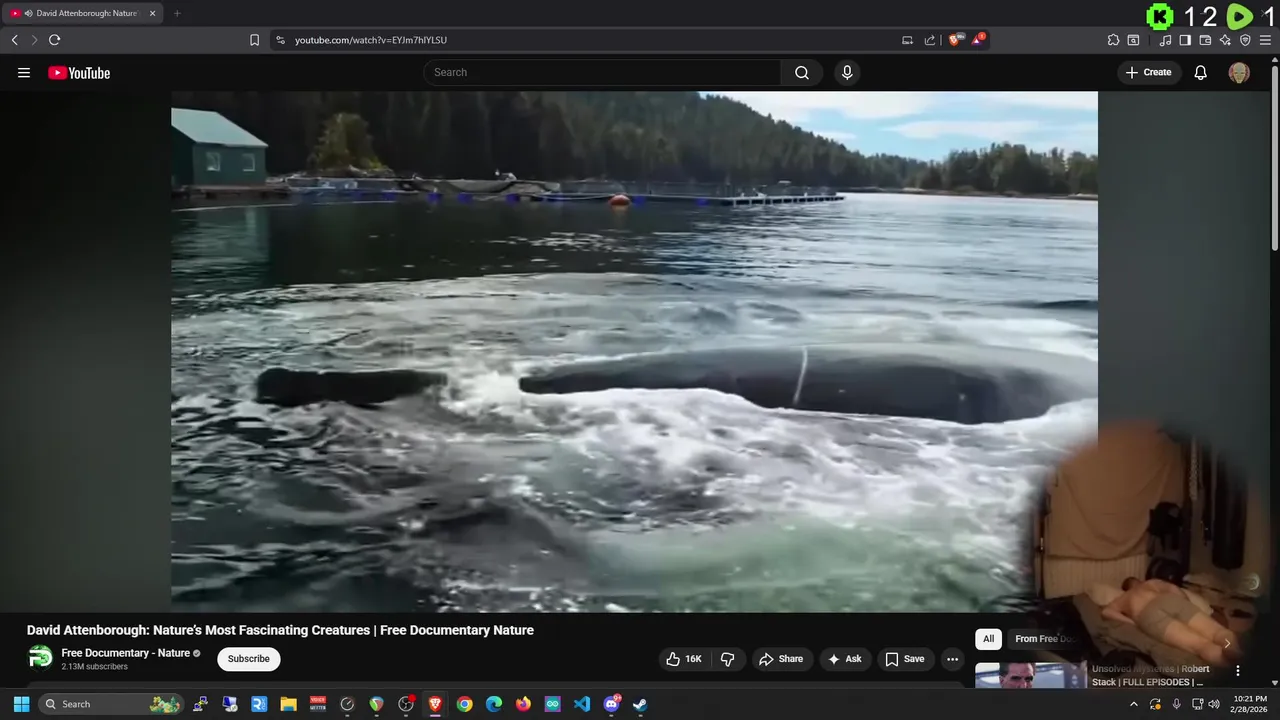The image size is (1280, 720).
Task: Open File Explorer from the taskbar
Action: [x=289, y=704]
